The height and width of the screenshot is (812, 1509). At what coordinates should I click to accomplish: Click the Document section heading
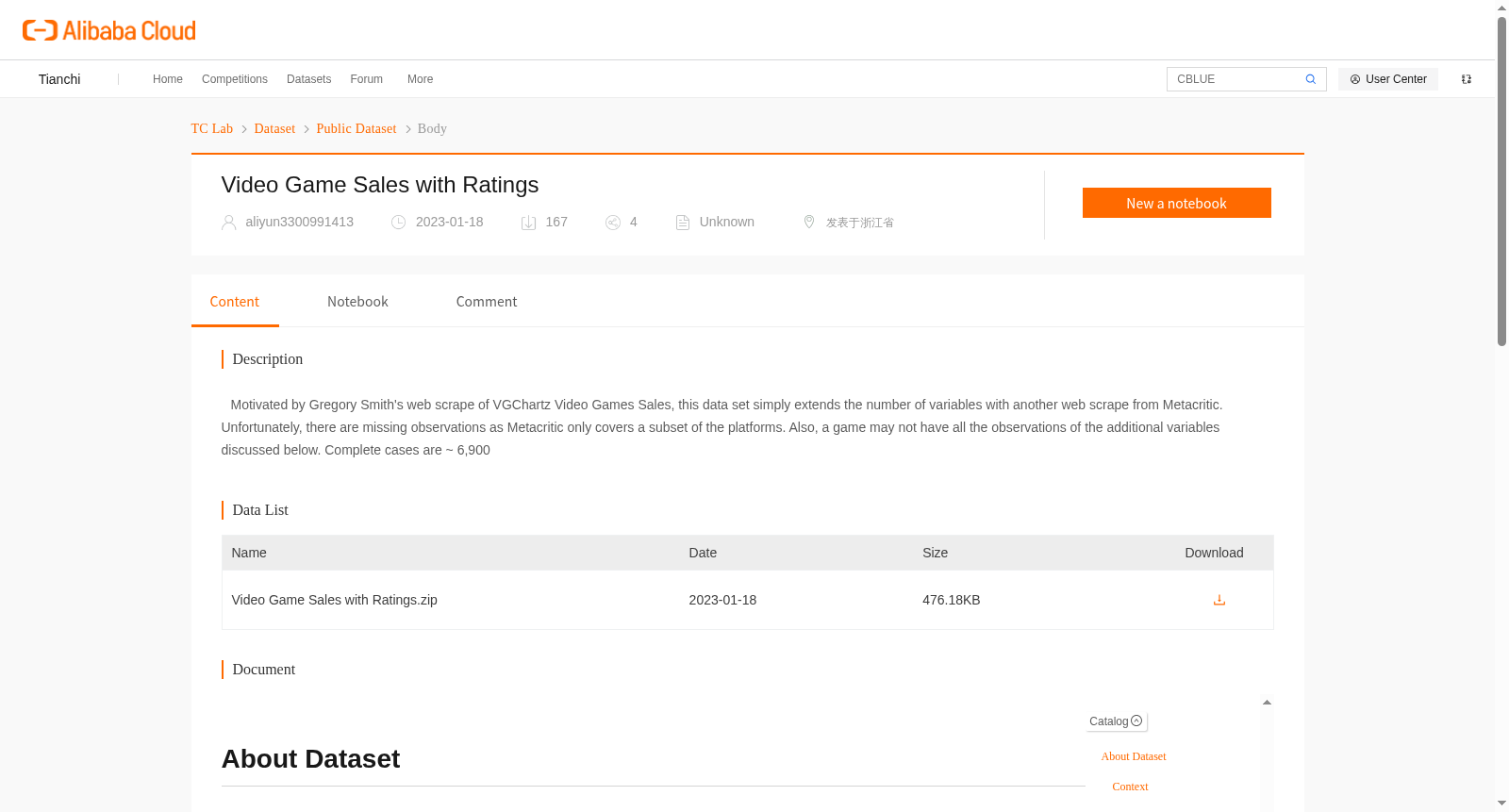(x=264, y=670)
